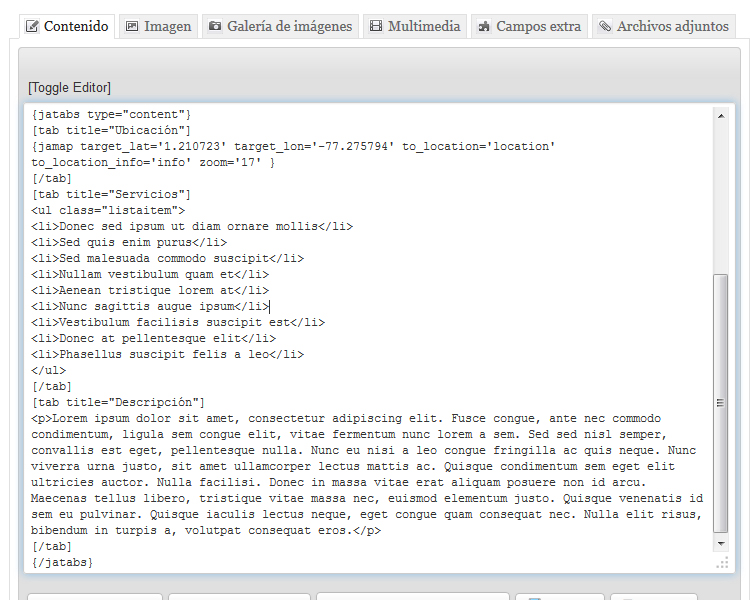Click the text zoom='17'
Image resolution: width=750 pixels, height=600 pixels.
click(x=231, y=163)
